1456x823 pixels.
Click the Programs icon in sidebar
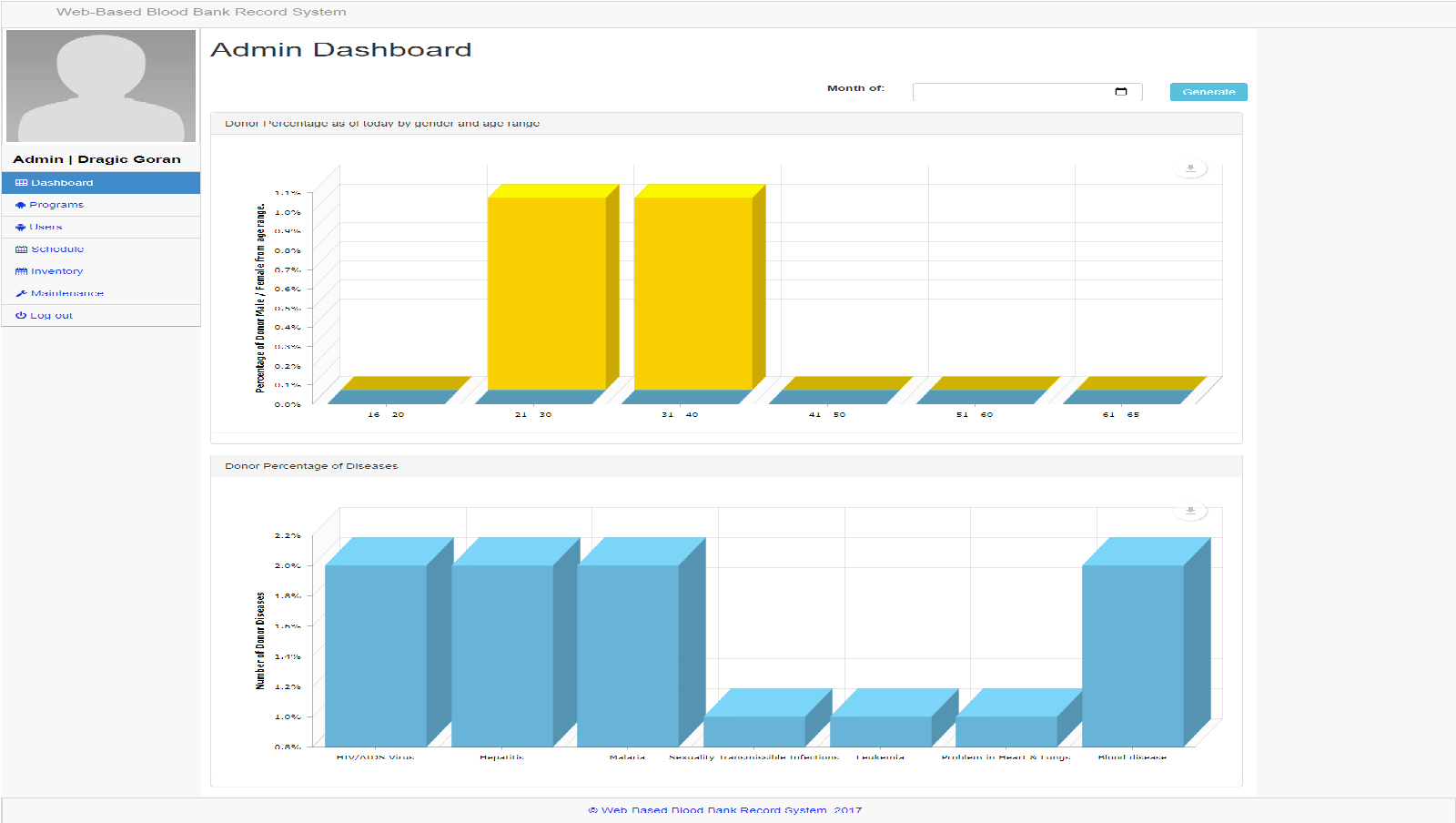(20, 205)
